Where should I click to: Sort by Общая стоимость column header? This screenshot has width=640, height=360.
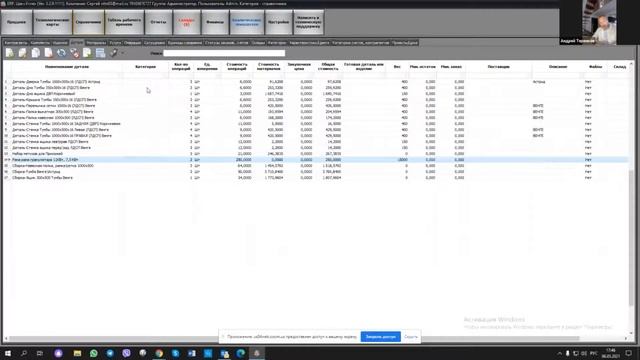pyautogui.click(x=328, y=67)
